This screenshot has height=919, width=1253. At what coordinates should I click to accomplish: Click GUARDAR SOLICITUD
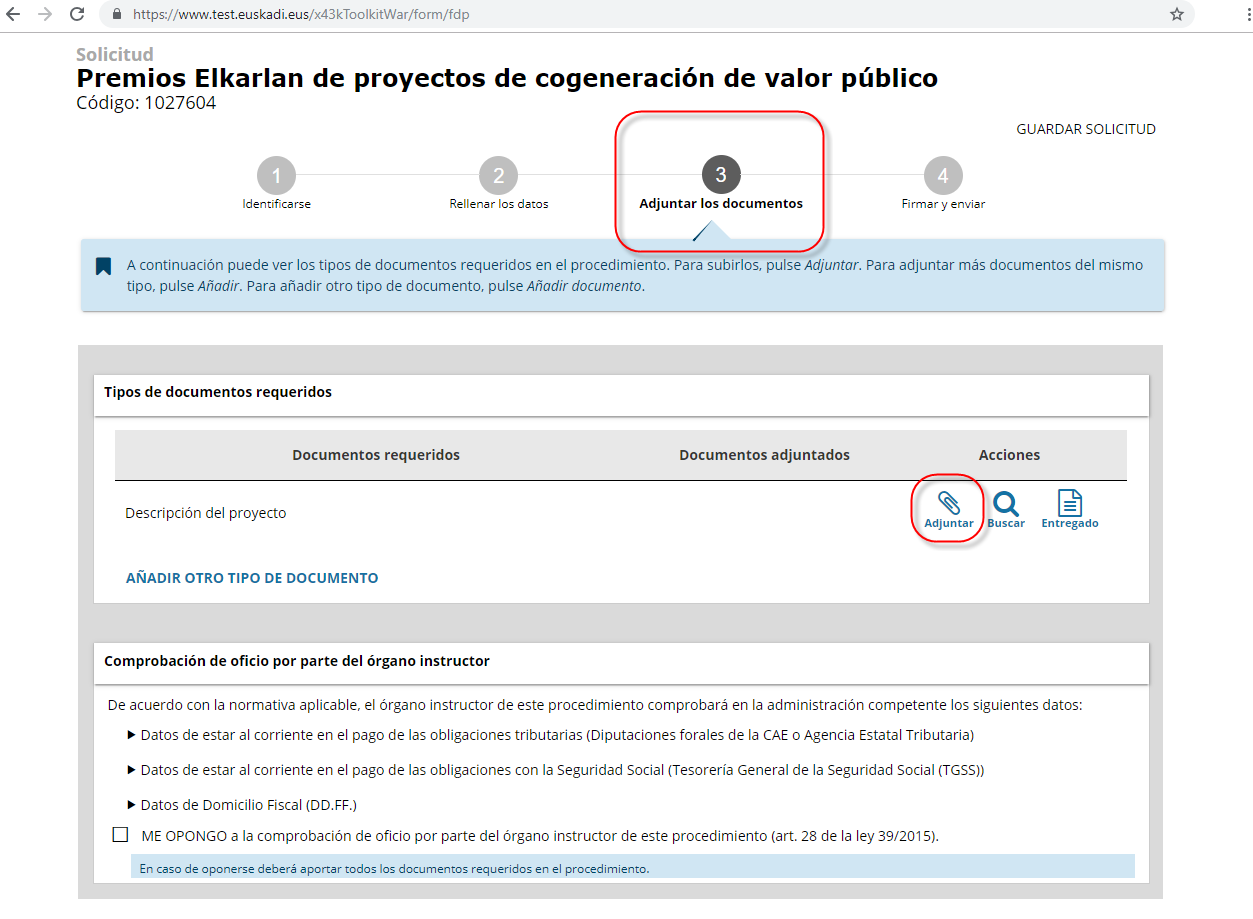point(1085,129)
